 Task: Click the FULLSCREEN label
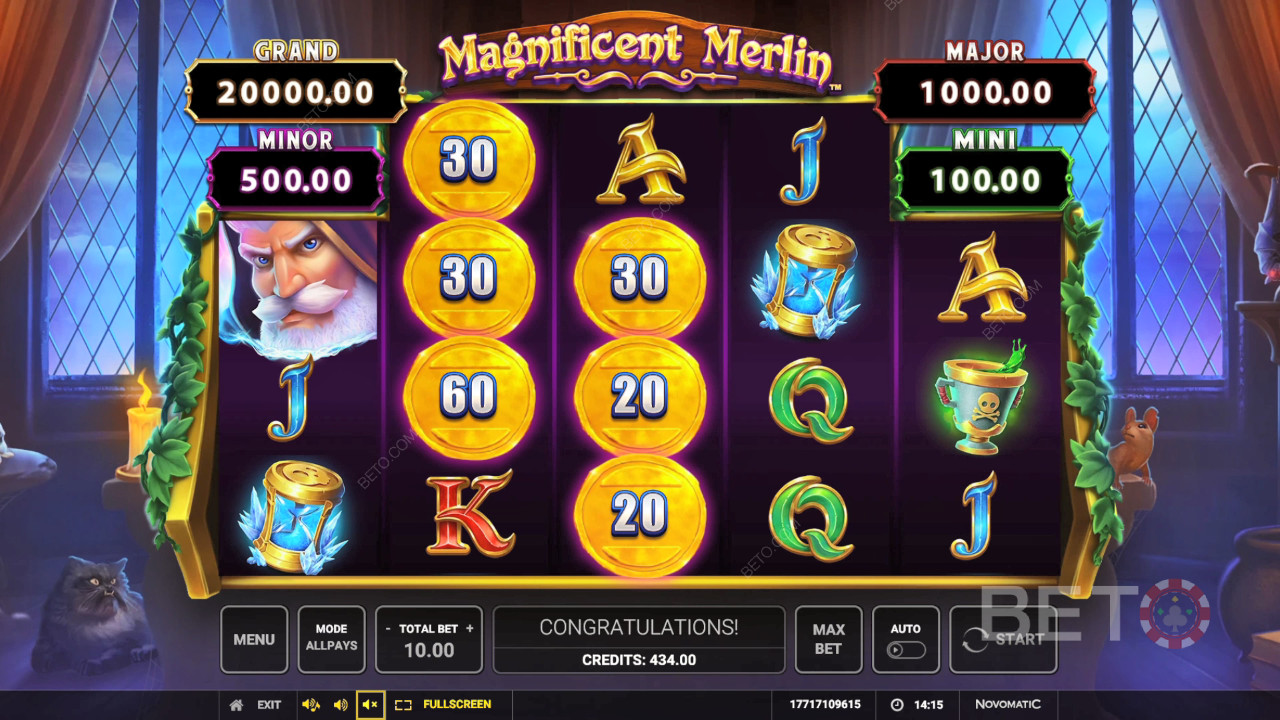click(457, 705)
